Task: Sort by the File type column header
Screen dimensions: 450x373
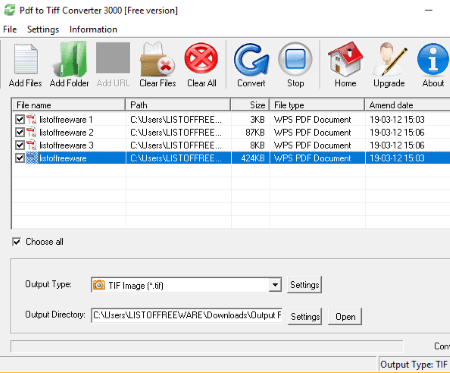Action: (317, 105)
